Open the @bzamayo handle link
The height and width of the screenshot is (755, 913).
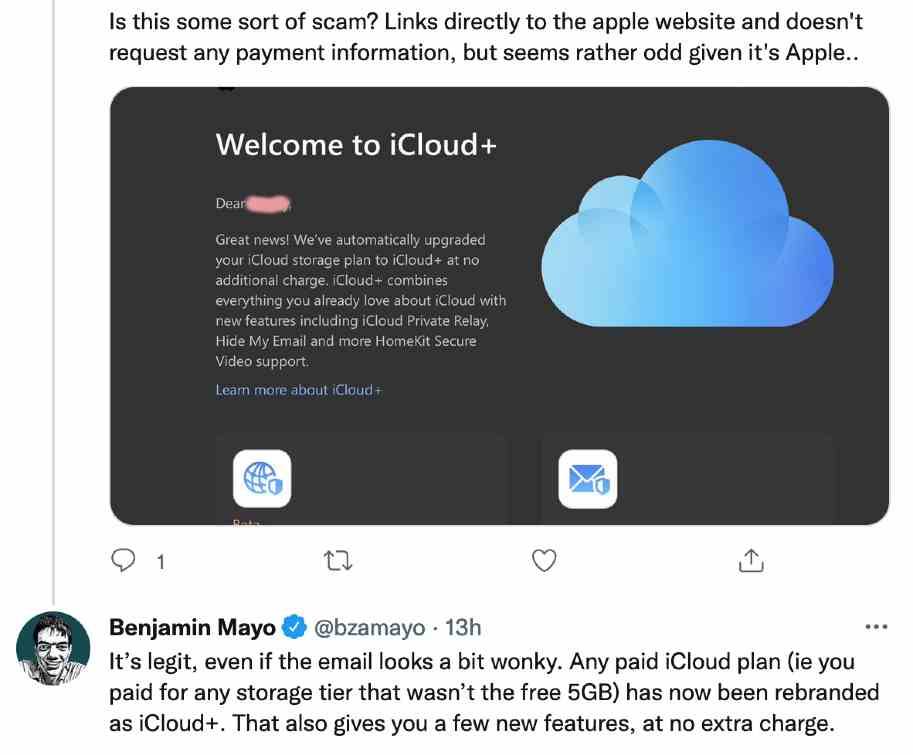click(x=369, y=628)
